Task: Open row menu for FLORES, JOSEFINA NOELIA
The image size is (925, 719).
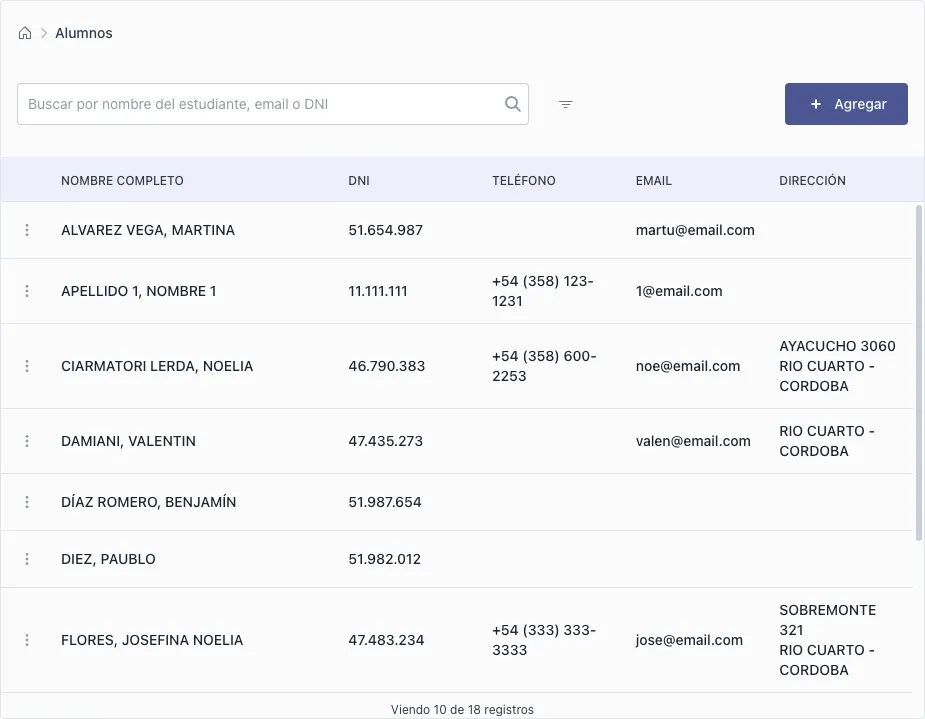Action: point(27,640)
